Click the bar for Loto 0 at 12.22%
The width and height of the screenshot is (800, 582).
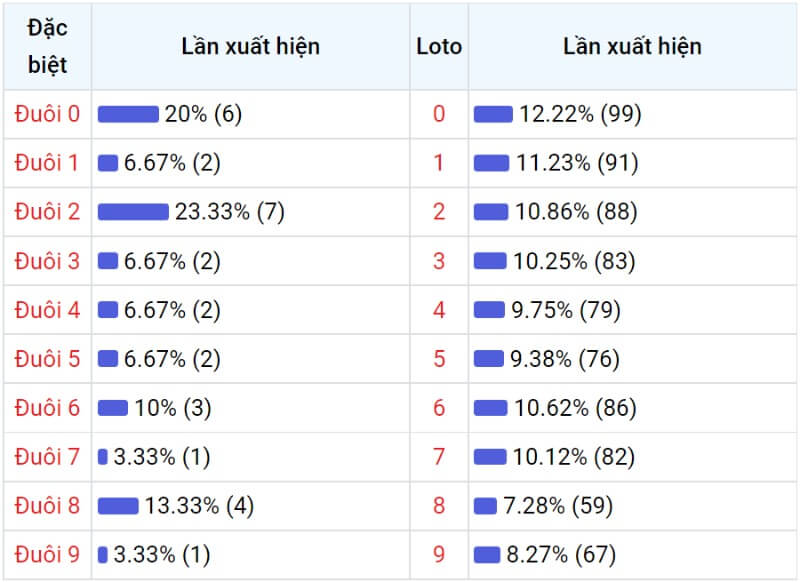(x=493, y=114)
